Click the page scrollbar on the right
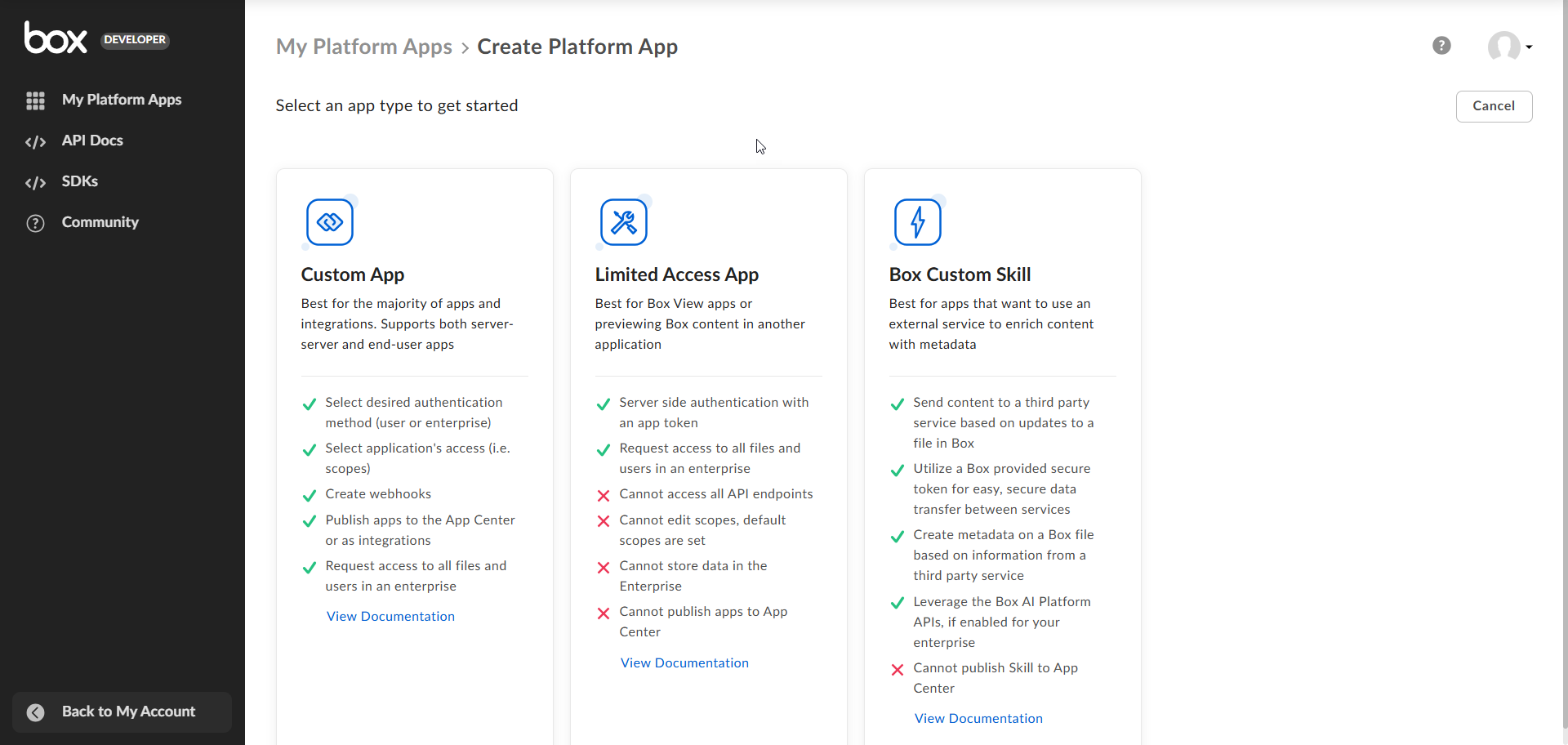Image resolution: width=1568 pixels, height=745 pixels. (x=1563, y=368)
